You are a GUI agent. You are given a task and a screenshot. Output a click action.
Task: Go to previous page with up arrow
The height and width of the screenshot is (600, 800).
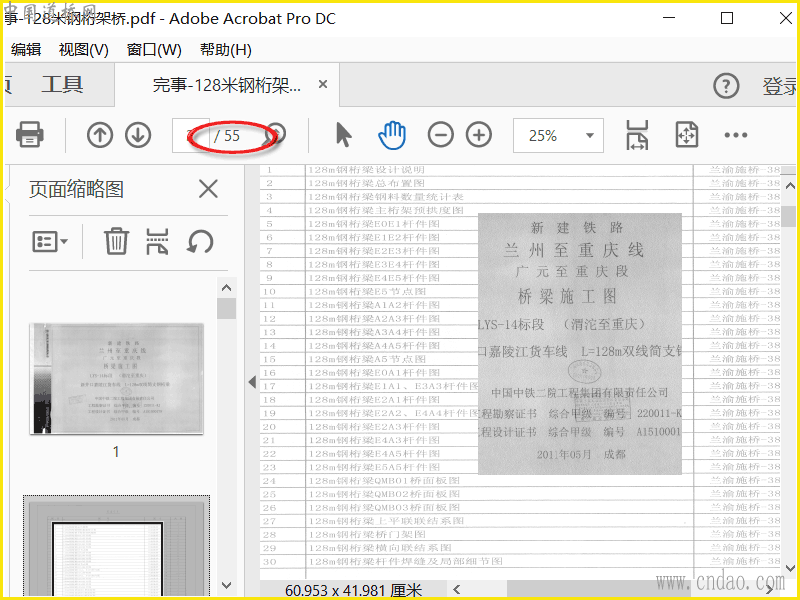[x=99, y=135]
